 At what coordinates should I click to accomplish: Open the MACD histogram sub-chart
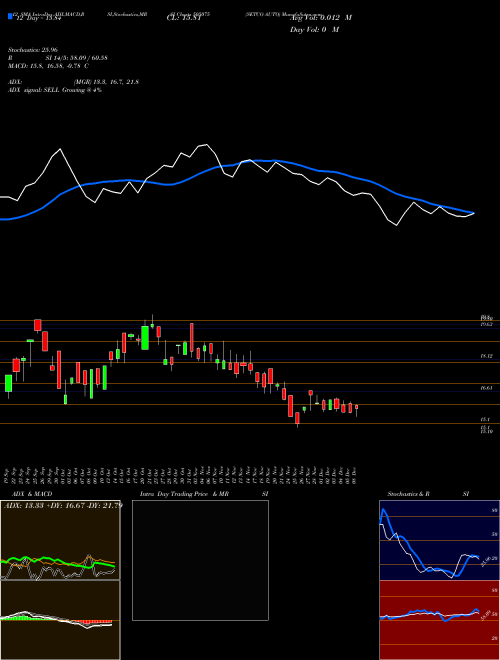[60, 620]
